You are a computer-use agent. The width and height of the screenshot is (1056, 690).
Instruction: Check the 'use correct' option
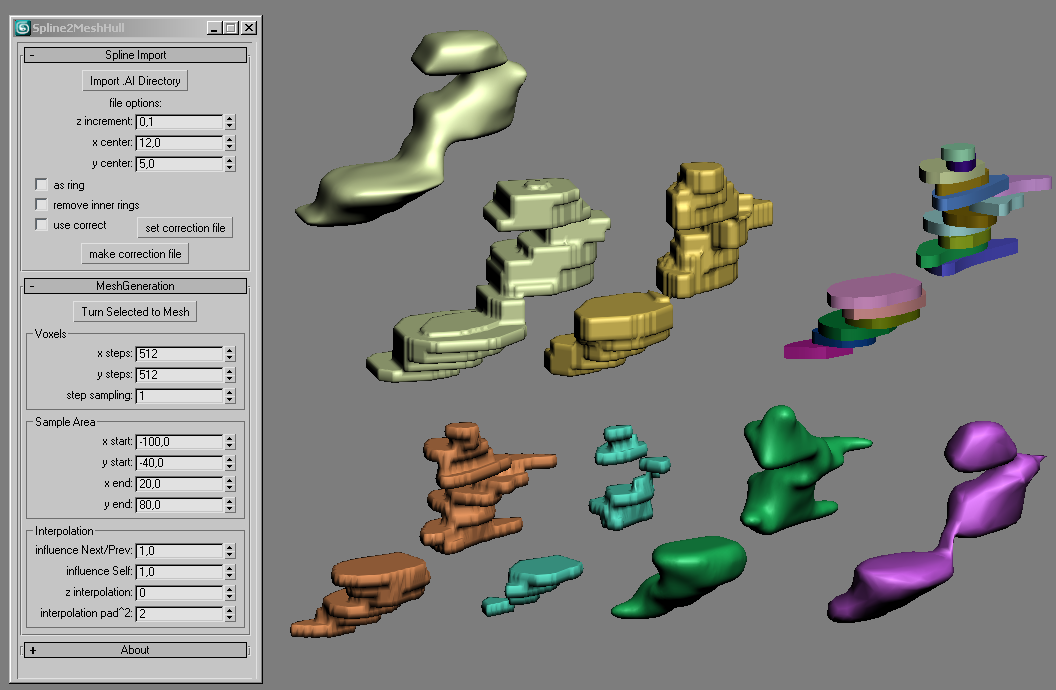(x=41, y=225)
